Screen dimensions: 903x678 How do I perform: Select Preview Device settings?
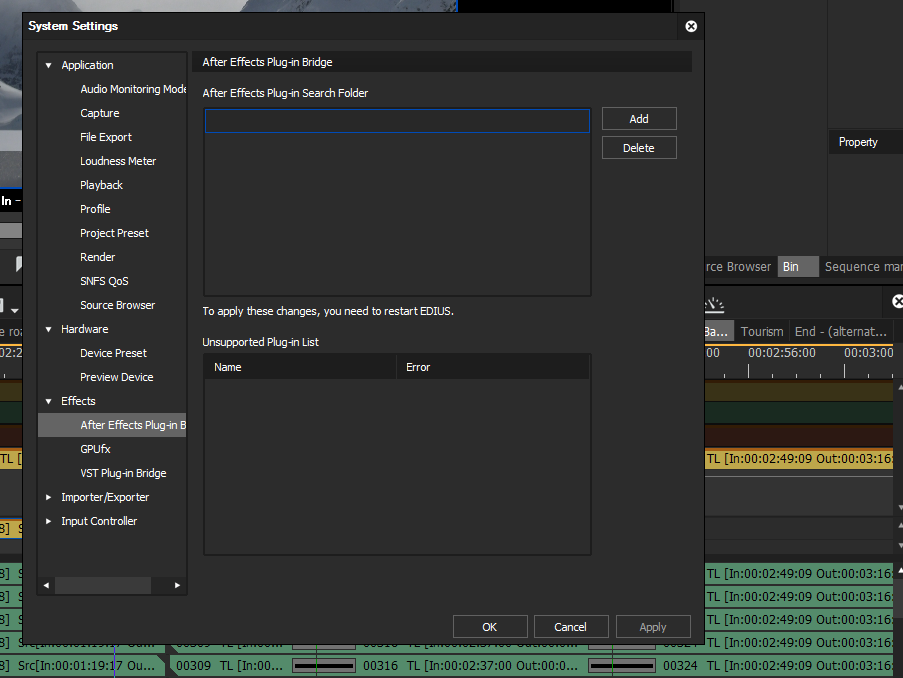116,377
